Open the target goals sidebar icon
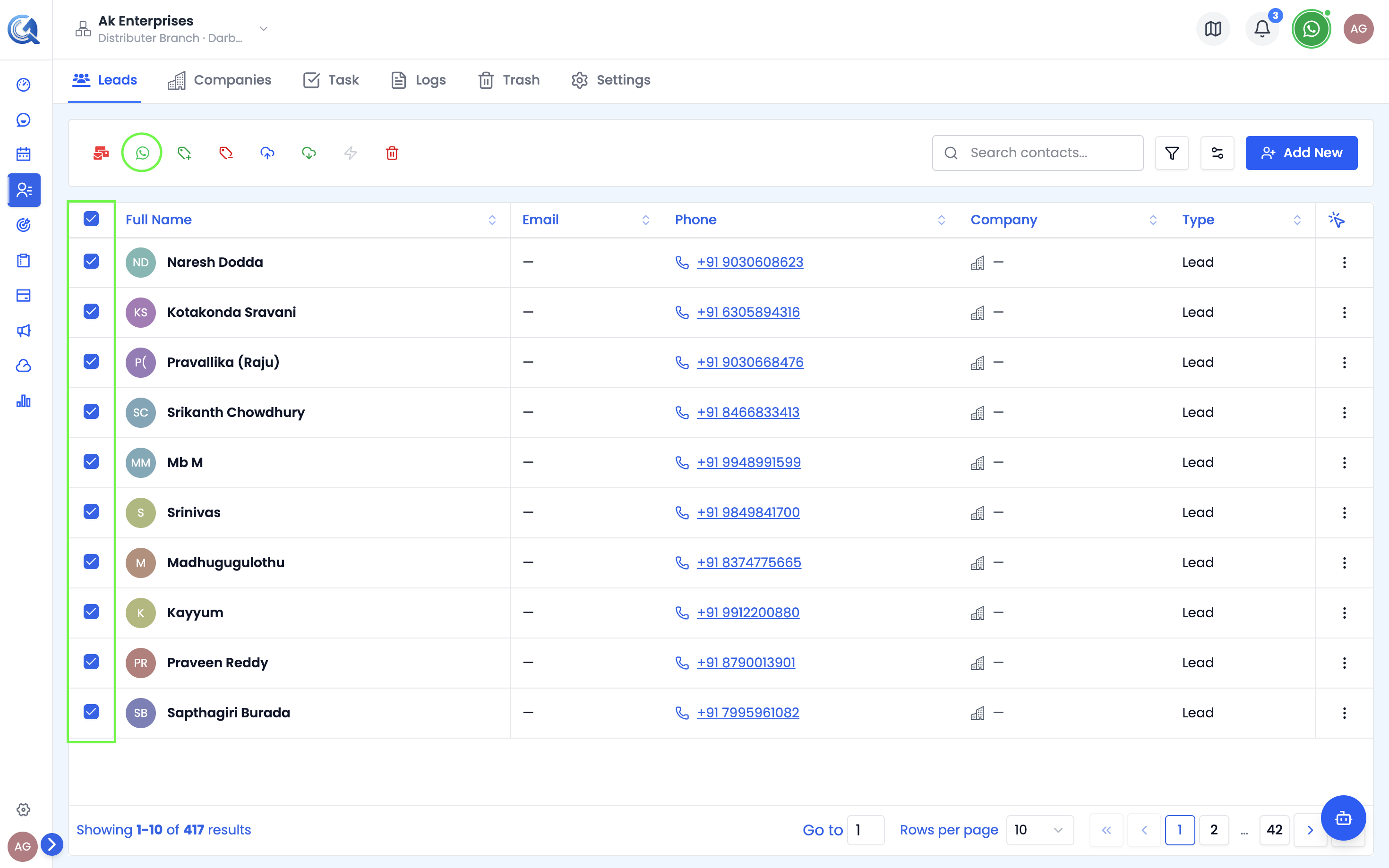This screenshot has width=1389, height=868. click(x=24, y=225)
